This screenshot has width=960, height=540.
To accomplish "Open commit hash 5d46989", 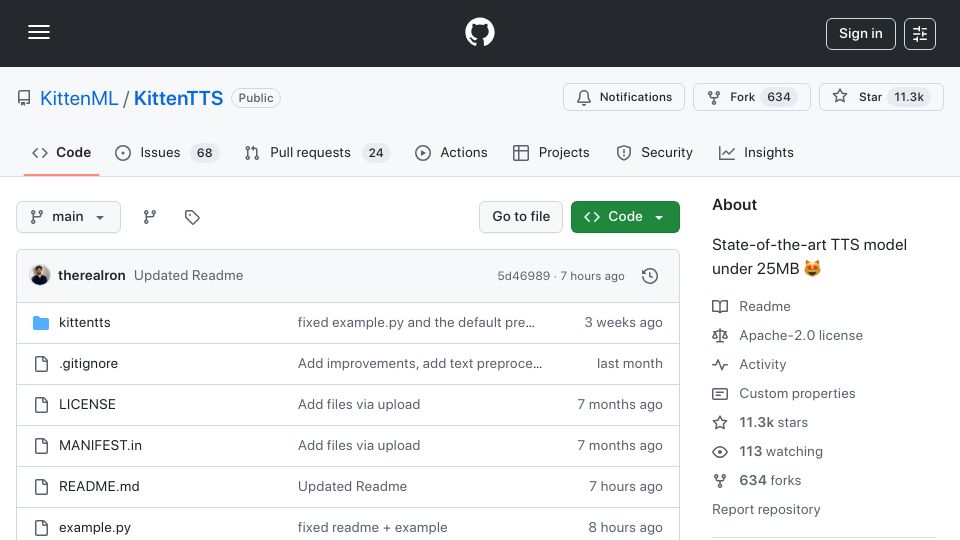I will 523,276.
